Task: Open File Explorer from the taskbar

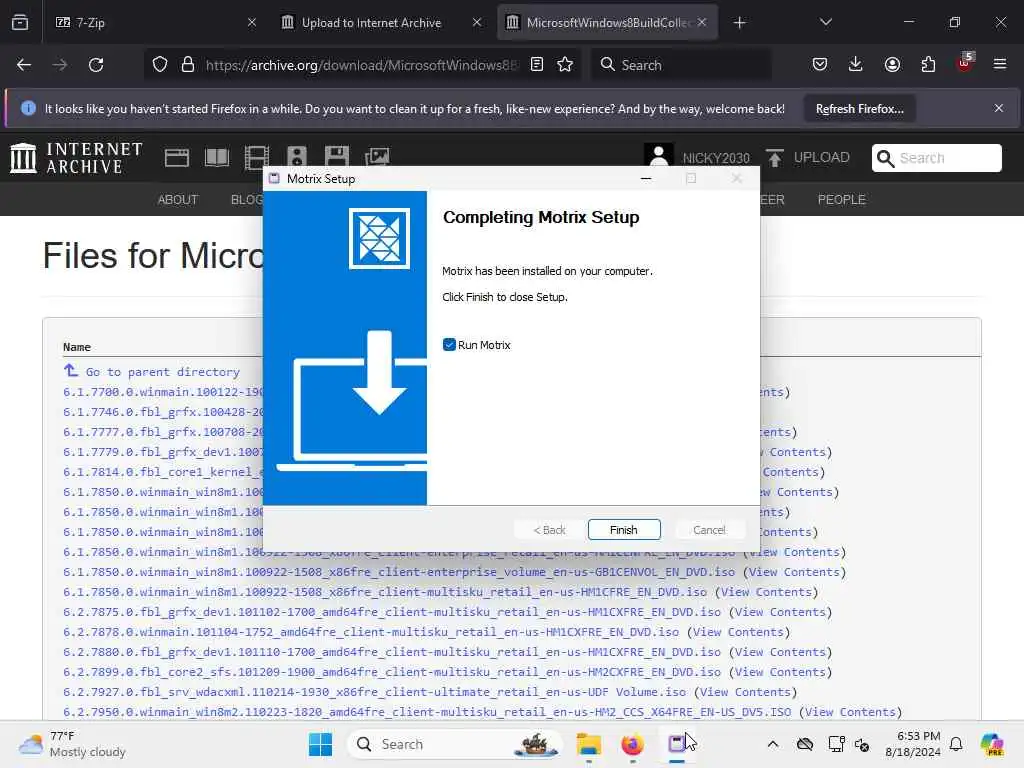Action: coord(588,744)
